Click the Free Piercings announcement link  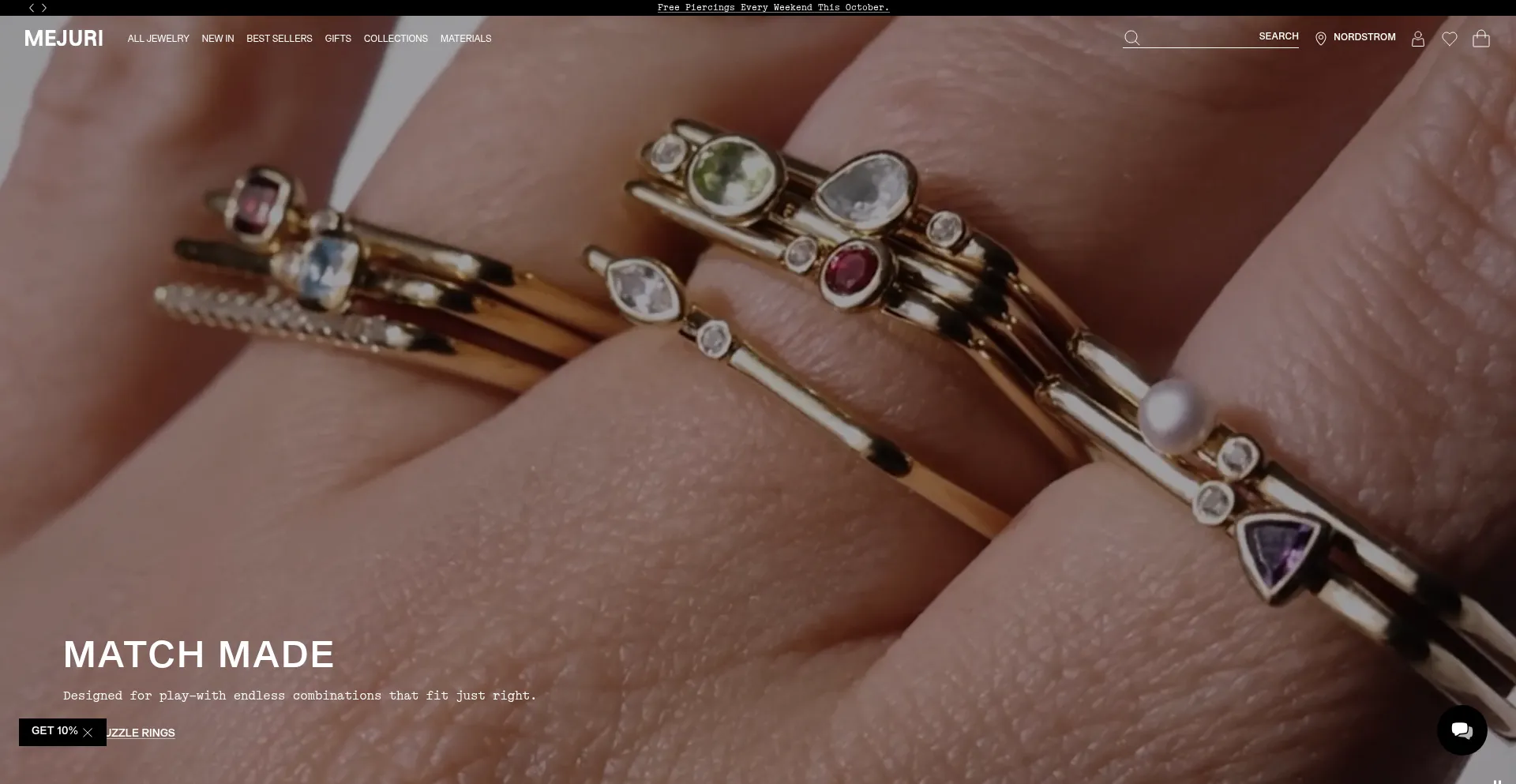click(x=773, y=8)
